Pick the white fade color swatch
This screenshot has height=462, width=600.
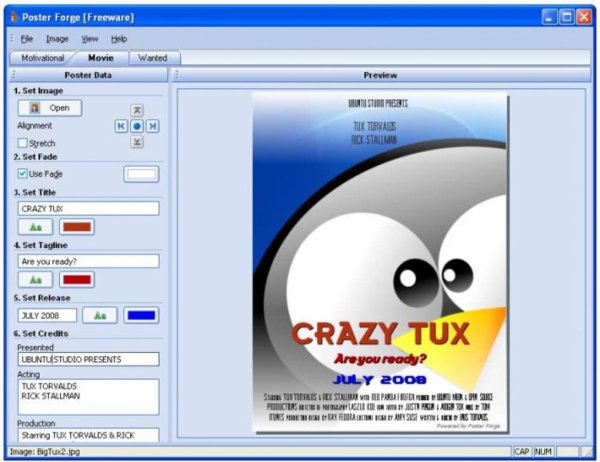pyautogui.click(x=141, y=174)
